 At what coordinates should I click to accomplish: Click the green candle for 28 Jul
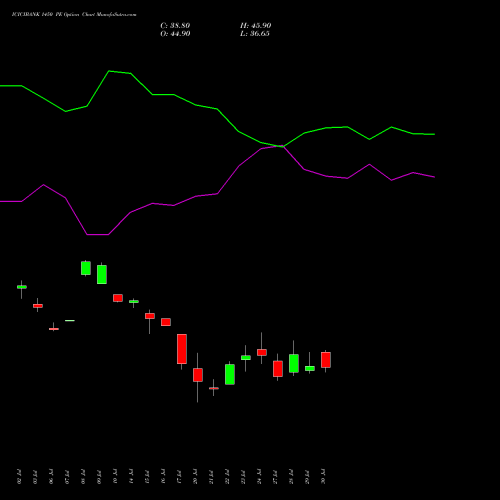(x=294, y=363)
